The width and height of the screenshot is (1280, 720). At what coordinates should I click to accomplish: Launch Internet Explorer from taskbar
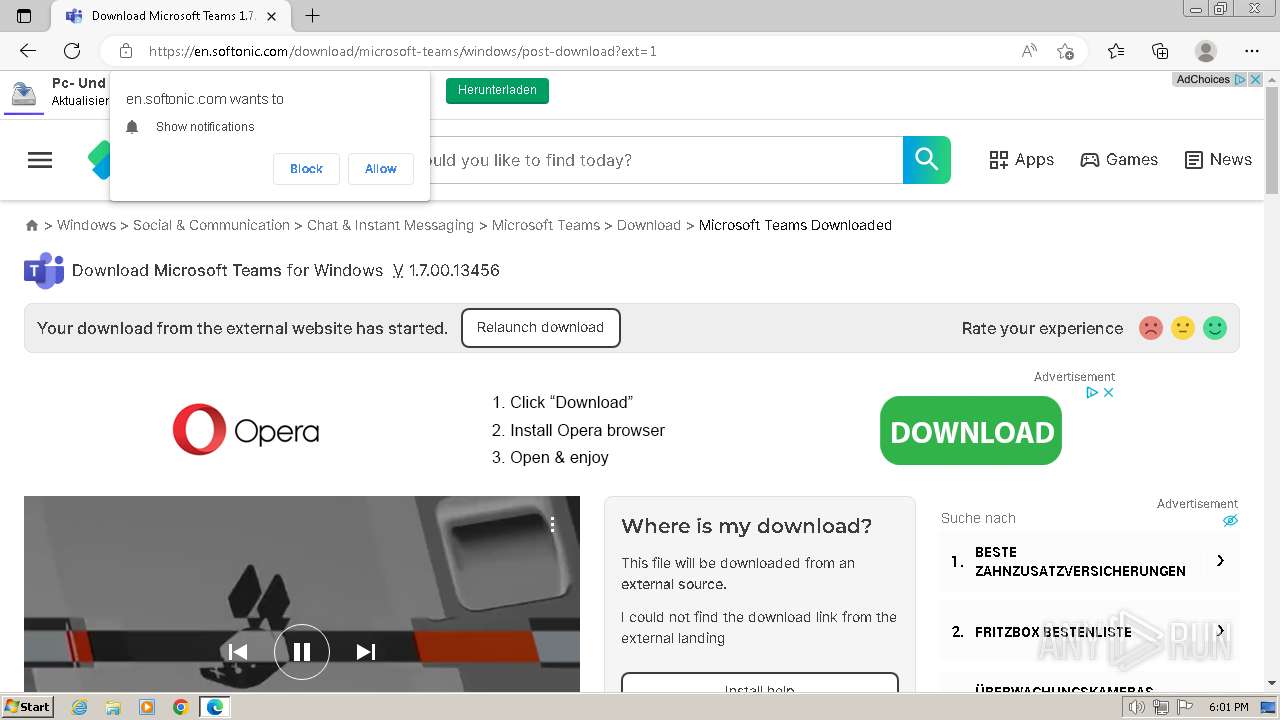point(80,707)
